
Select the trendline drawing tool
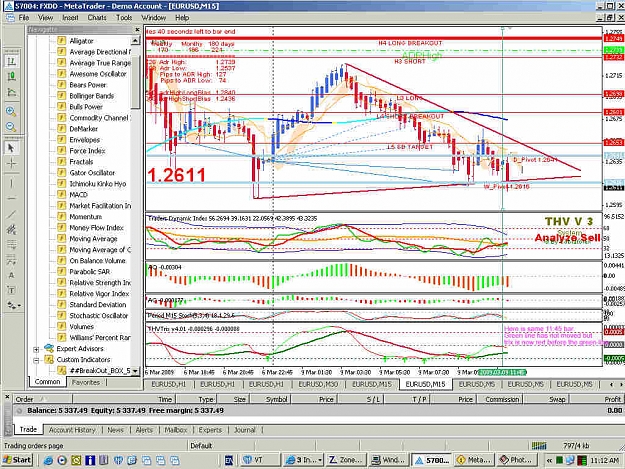[11, 214]
